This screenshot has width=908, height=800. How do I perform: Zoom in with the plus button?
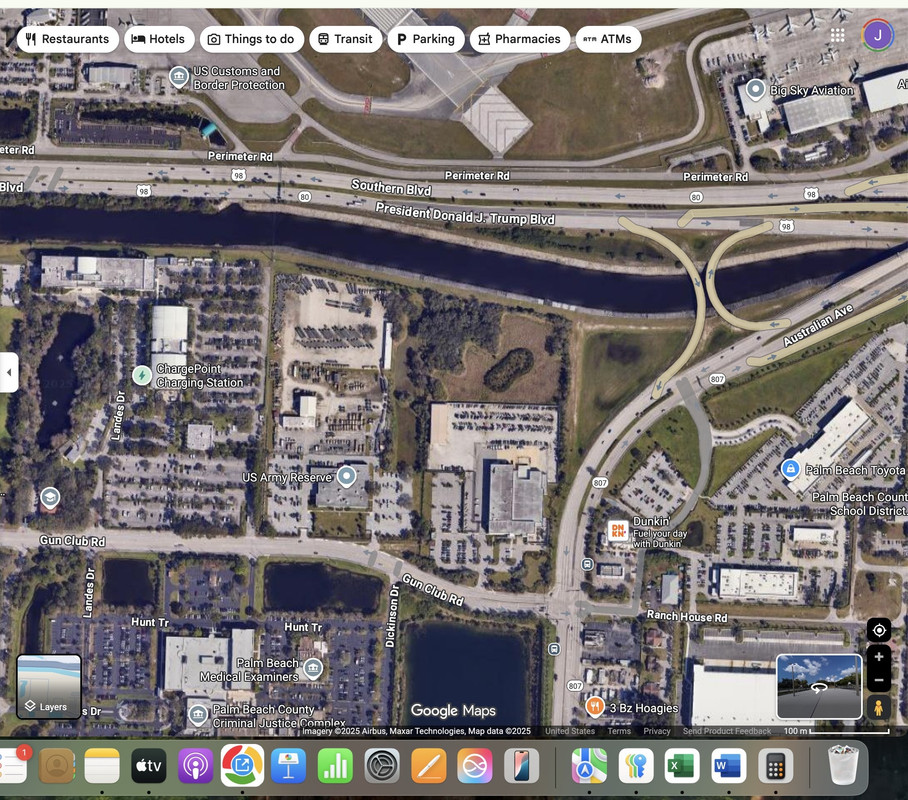pos(879,657)
